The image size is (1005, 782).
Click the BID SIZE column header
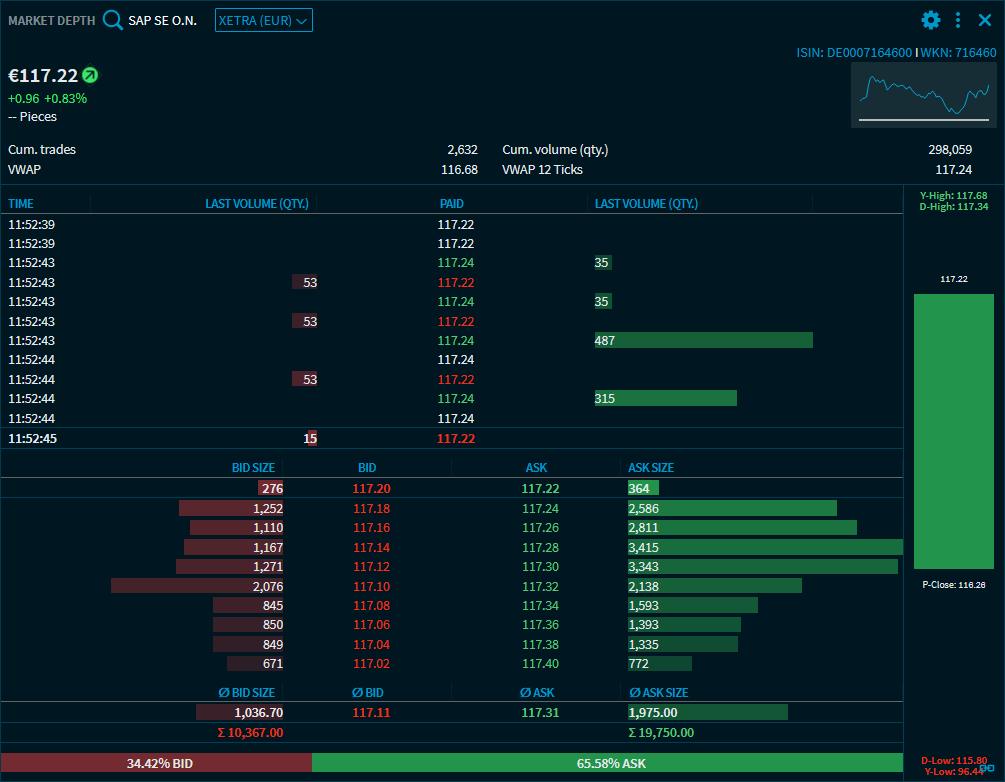pos(253,468)
